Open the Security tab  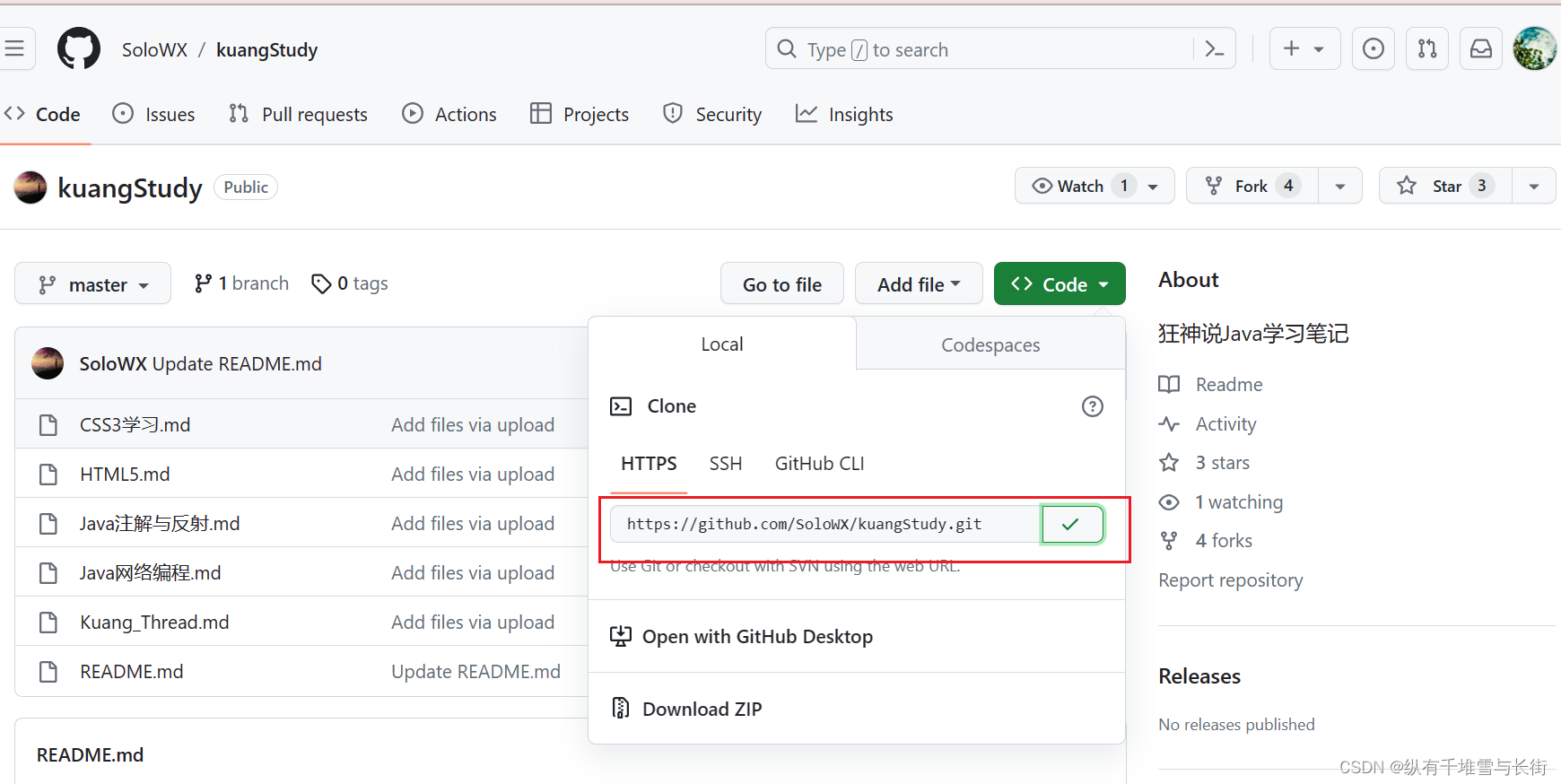712,115
